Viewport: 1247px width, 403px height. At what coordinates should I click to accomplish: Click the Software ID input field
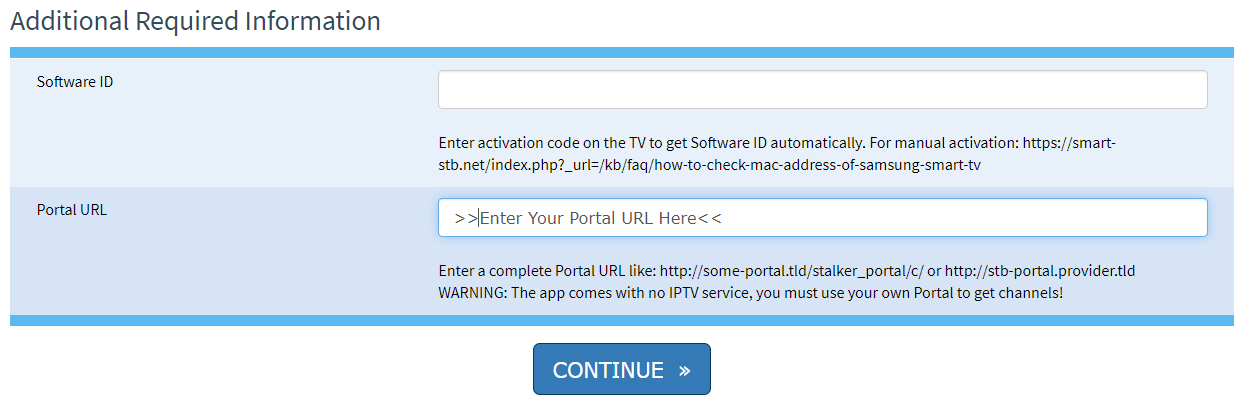point(822,90)
